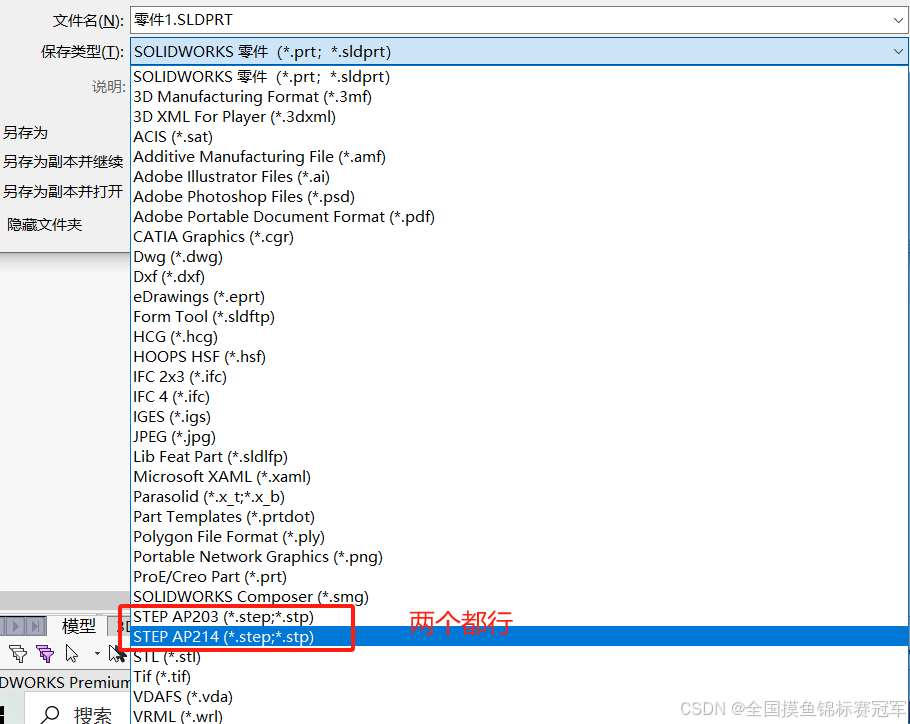The height and width of the screenshot is (724, 910).
Task: Choose Additive Manufacturing File (*.amf)
Action: pos(519,157)
